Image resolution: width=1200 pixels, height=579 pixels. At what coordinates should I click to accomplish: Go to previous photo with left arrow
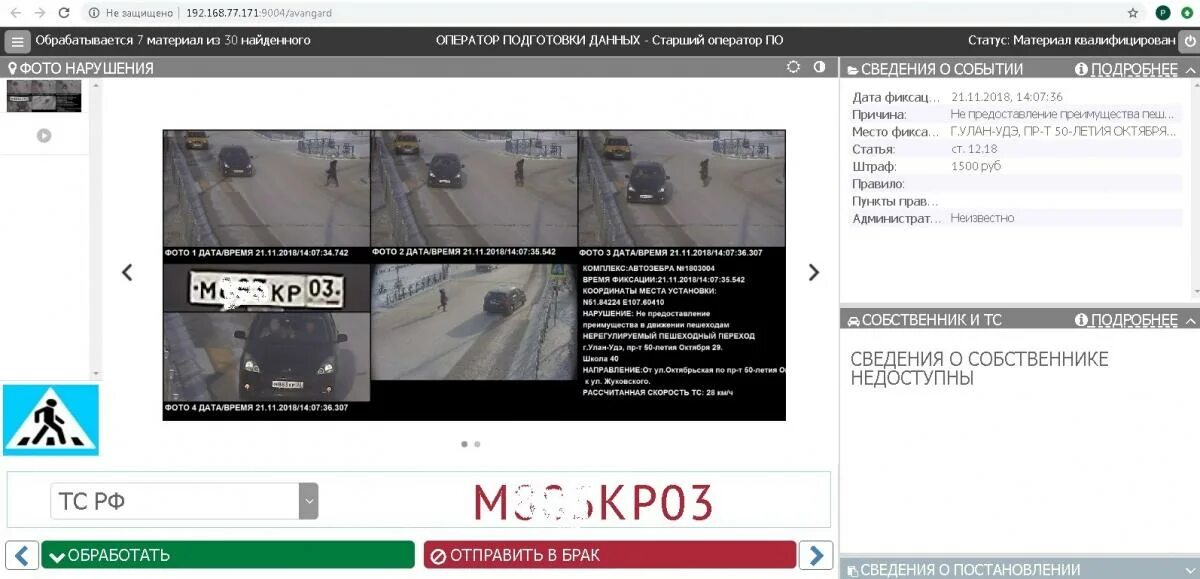click(127, 272)
